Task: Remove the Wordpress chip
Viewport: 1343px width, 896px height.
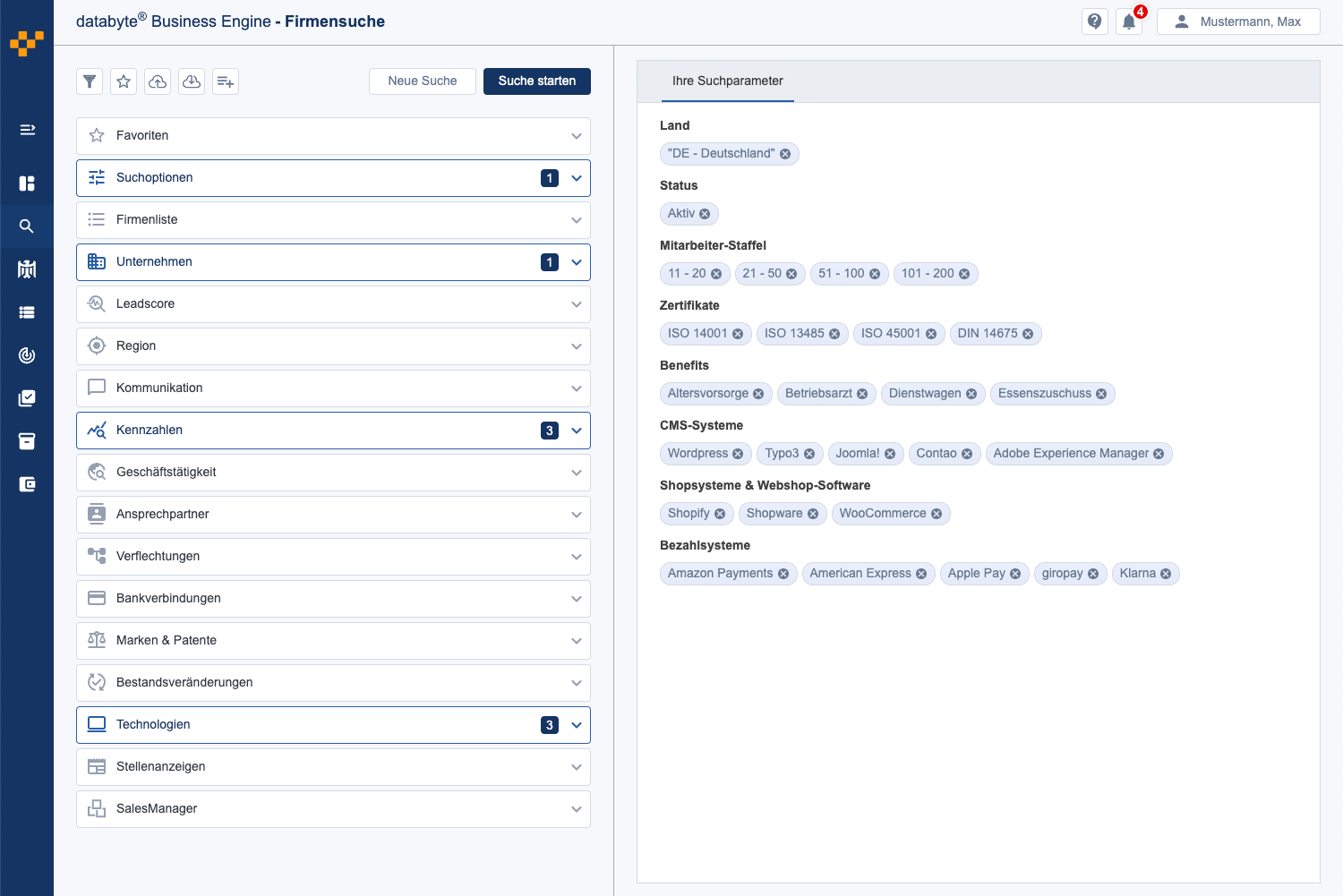Action: pos(738,454)
